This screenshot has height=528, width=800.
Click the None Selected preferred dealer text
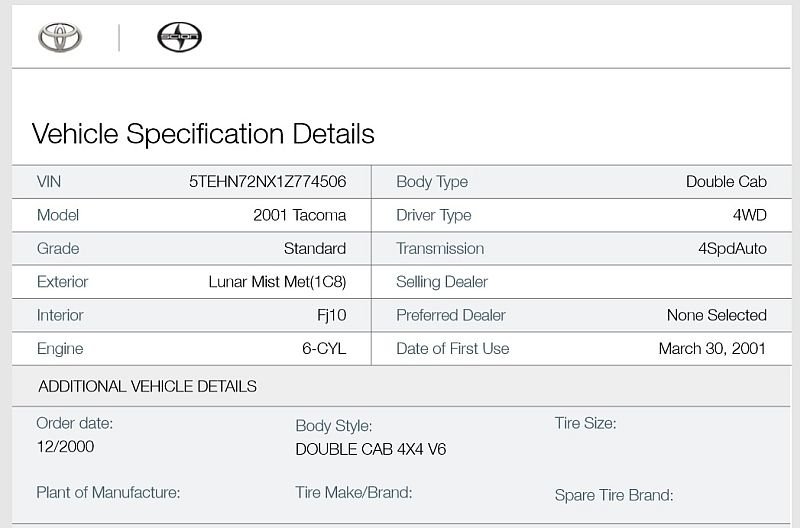(x=716, y=315)
